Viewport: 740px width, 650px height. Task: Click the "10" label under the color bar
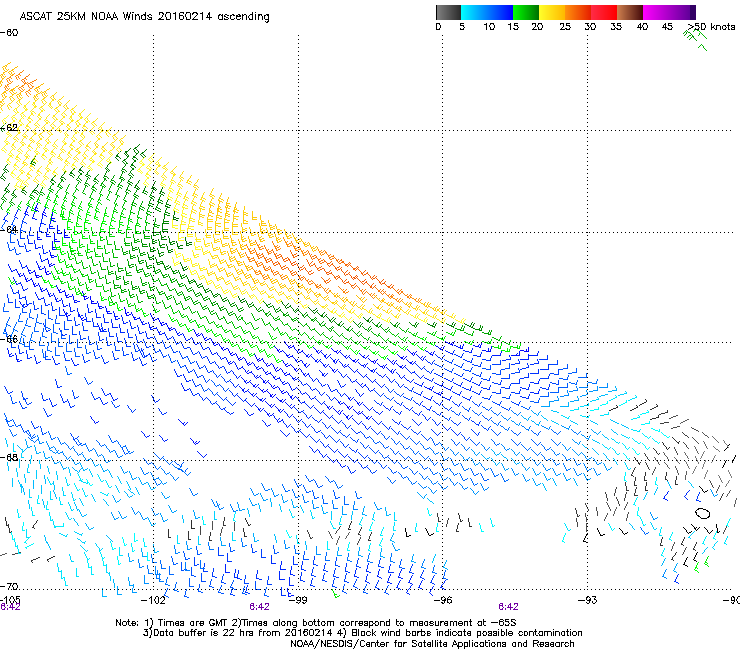(489, 27)
